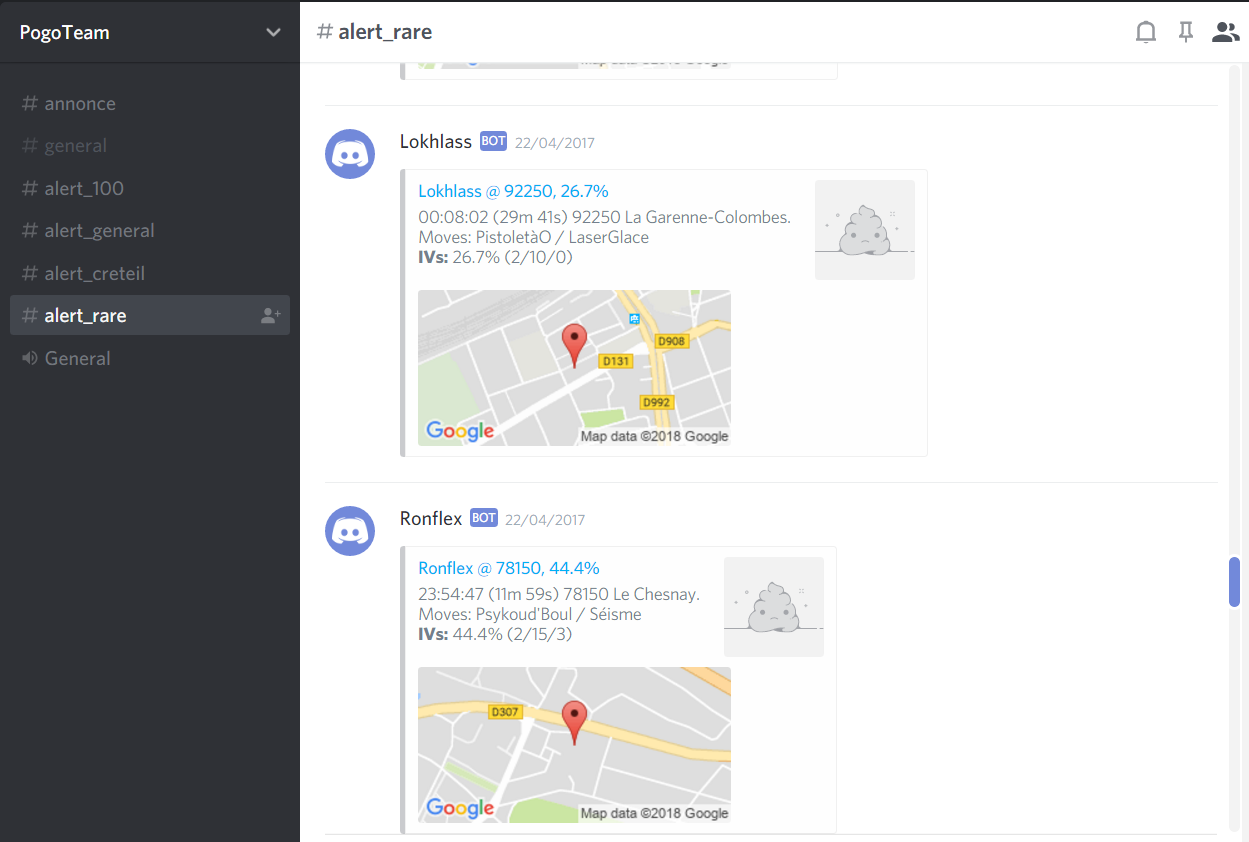1249x842 pixels.
Task: Switch to alert_100 channel
Action: tap(150, 188)
